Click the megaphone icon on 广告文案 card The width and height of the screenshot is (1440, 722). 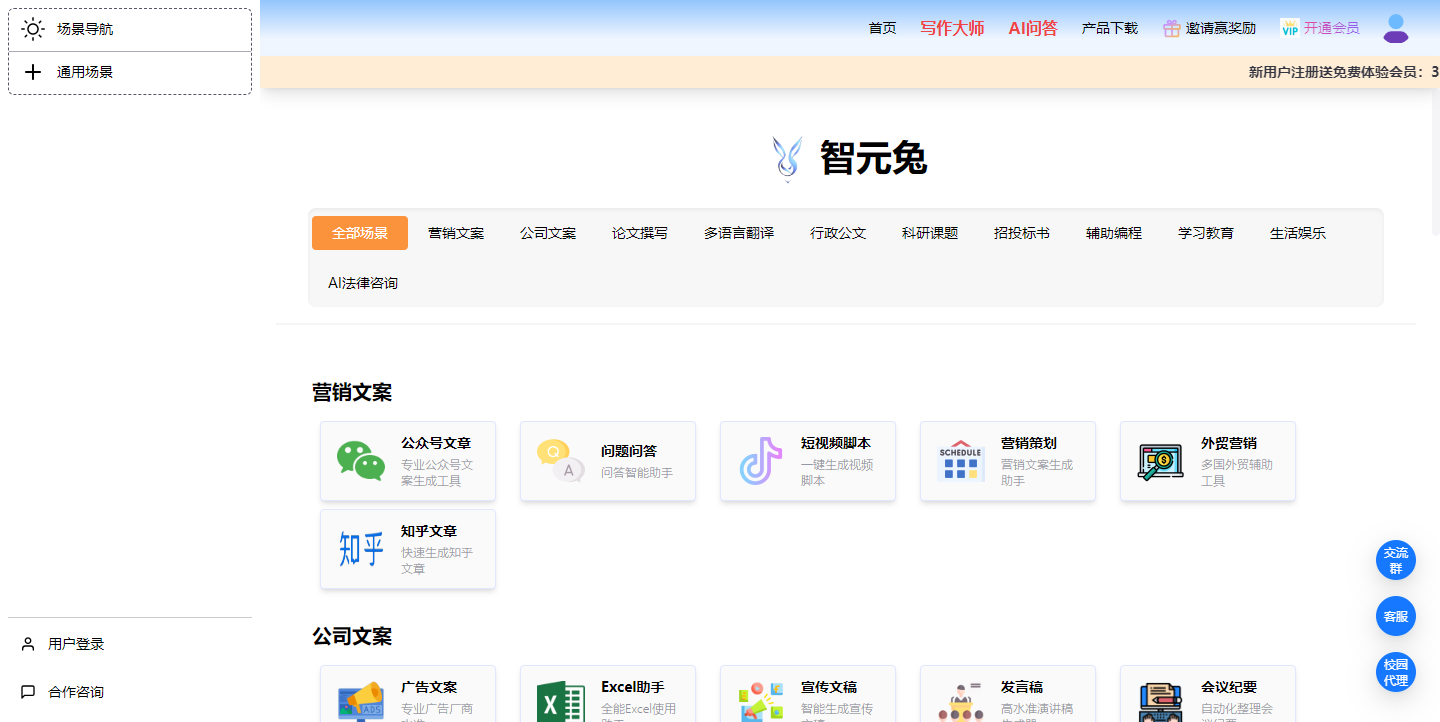pos(361,701)
